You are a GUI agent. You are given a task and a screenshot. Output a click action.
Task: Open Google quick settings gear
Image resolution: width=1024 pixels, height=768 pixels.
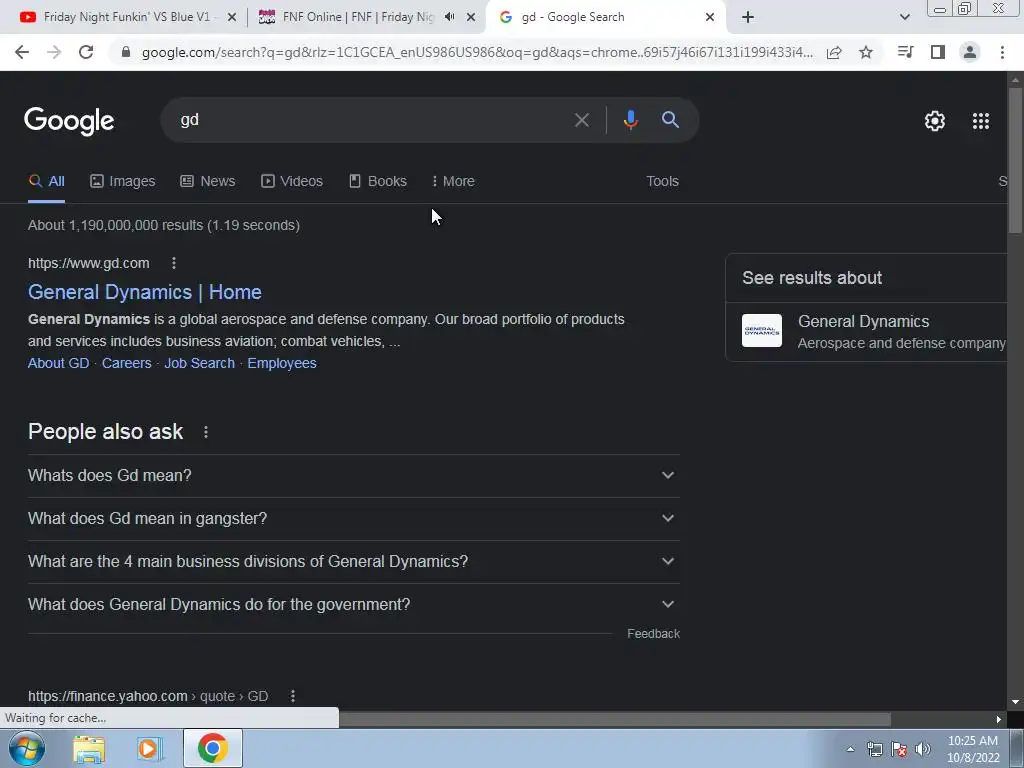935,121
